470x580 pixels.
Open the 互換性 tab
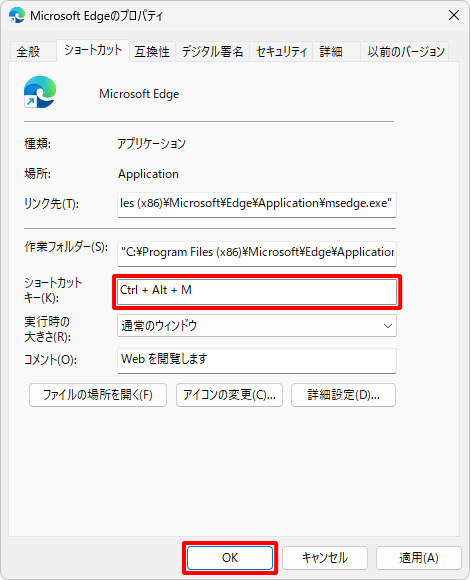point(152,51)
